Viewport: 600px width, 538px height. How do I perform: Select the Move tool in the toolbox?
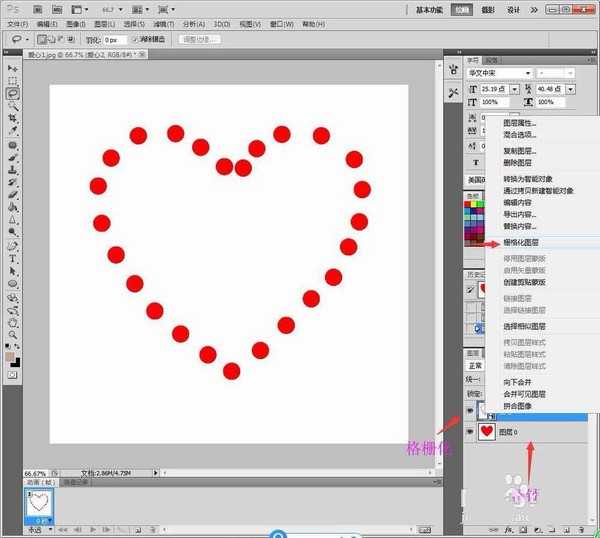pyautogui.click(x=13, y=67)
